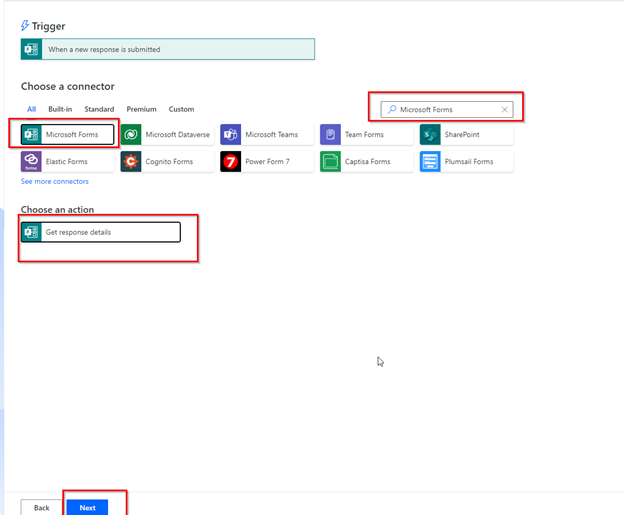Click the Choose a connector heading
Viewport: 624px width, 515px height.
point(68,86)
